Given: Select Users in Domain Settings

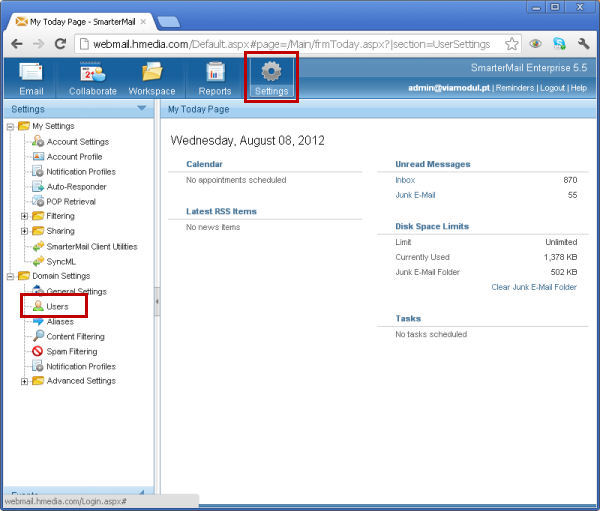Looking at the screenshot, I should [57, 306].
